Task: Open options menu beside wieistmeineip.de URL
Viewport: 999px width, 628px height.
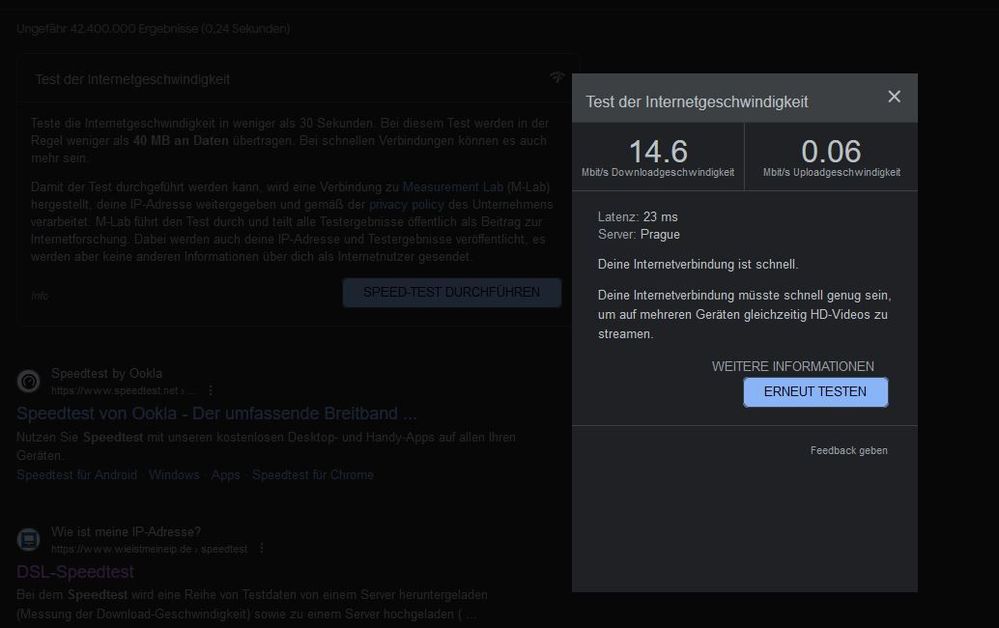Action: (x=261, y=548)
